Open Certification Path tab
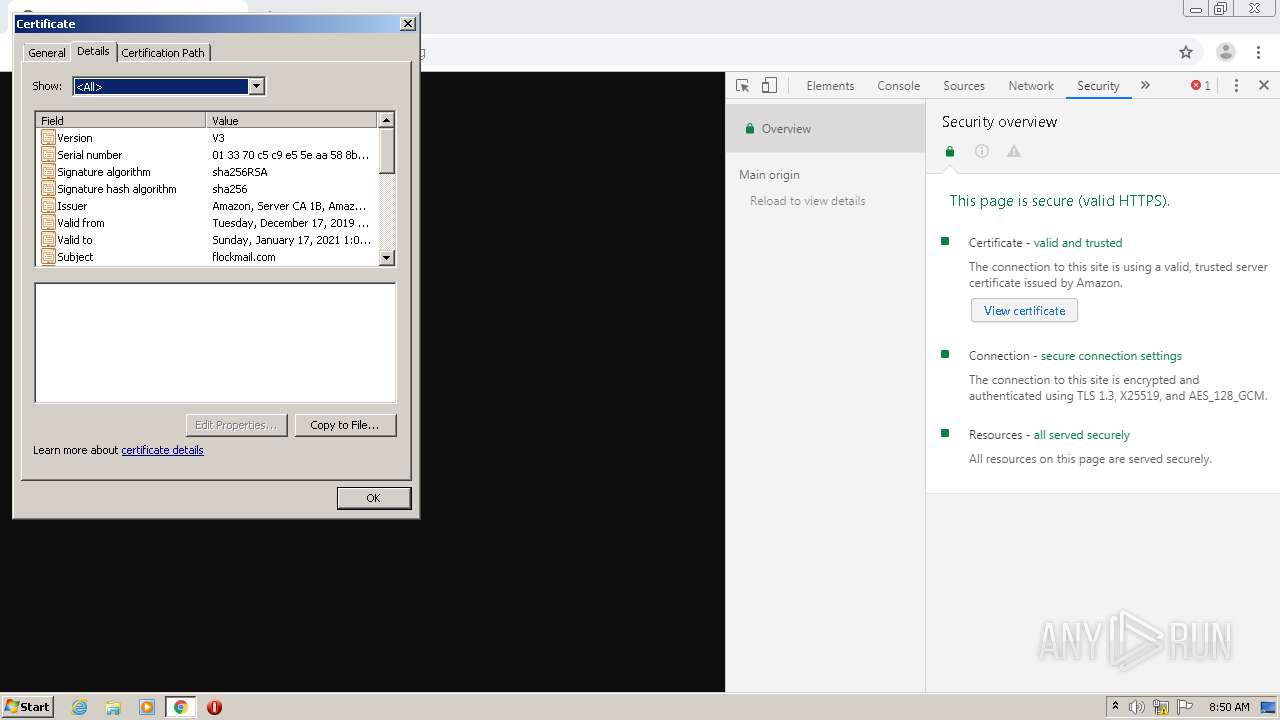1280x720 pixels. (x=163, y=53)
